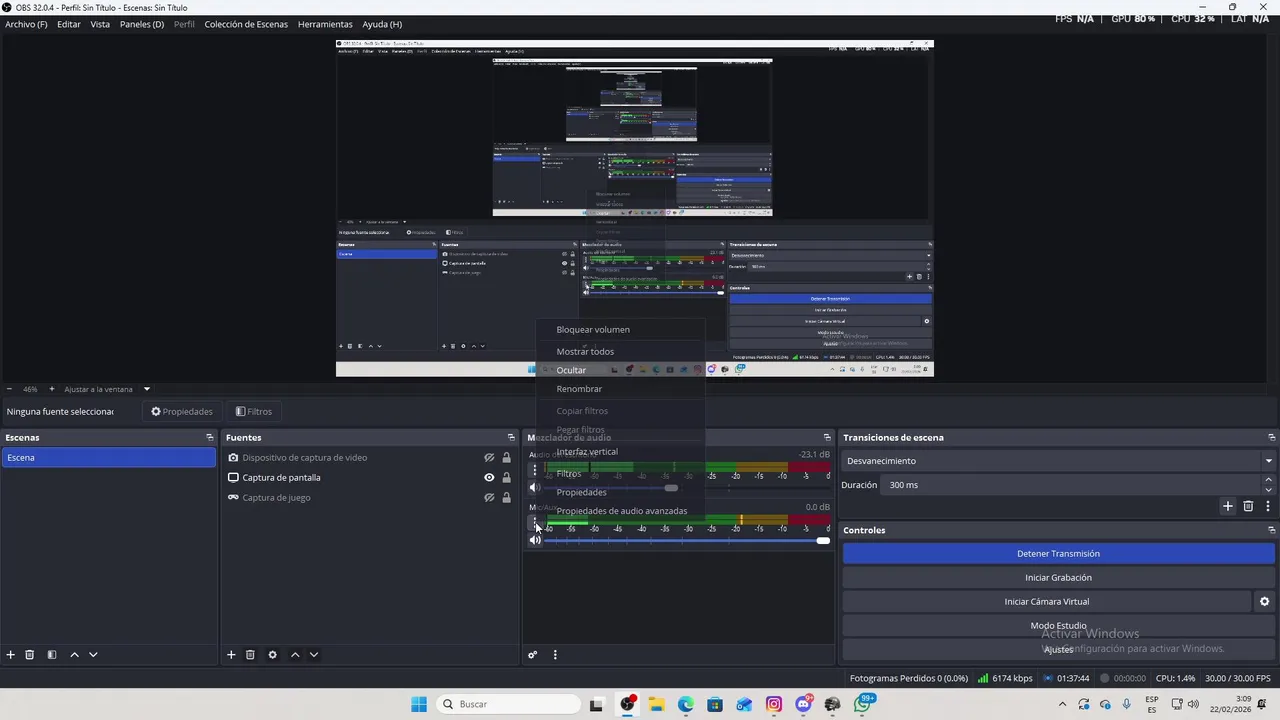Undock the Controles panel

click(1271, 530)
